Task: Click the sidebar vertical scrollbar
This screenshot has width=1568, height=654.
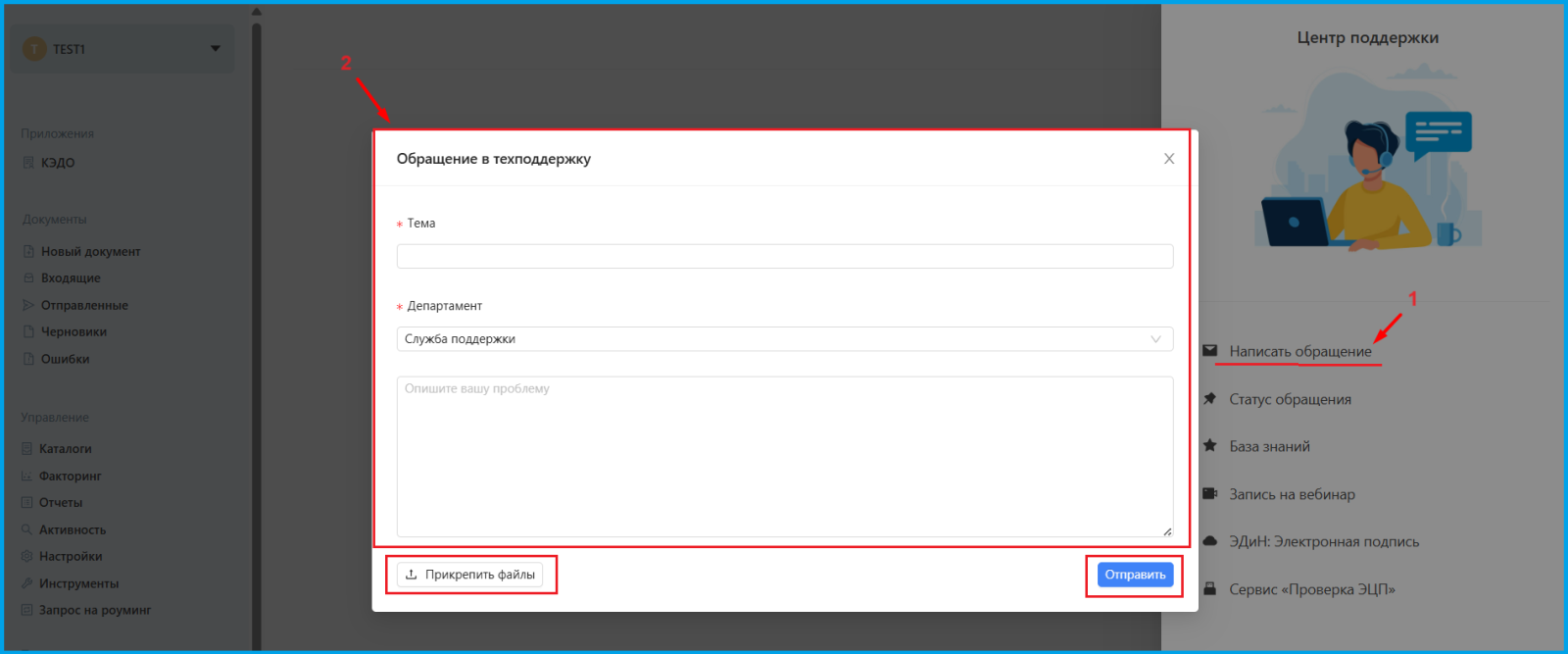Action: pos(257,333)
